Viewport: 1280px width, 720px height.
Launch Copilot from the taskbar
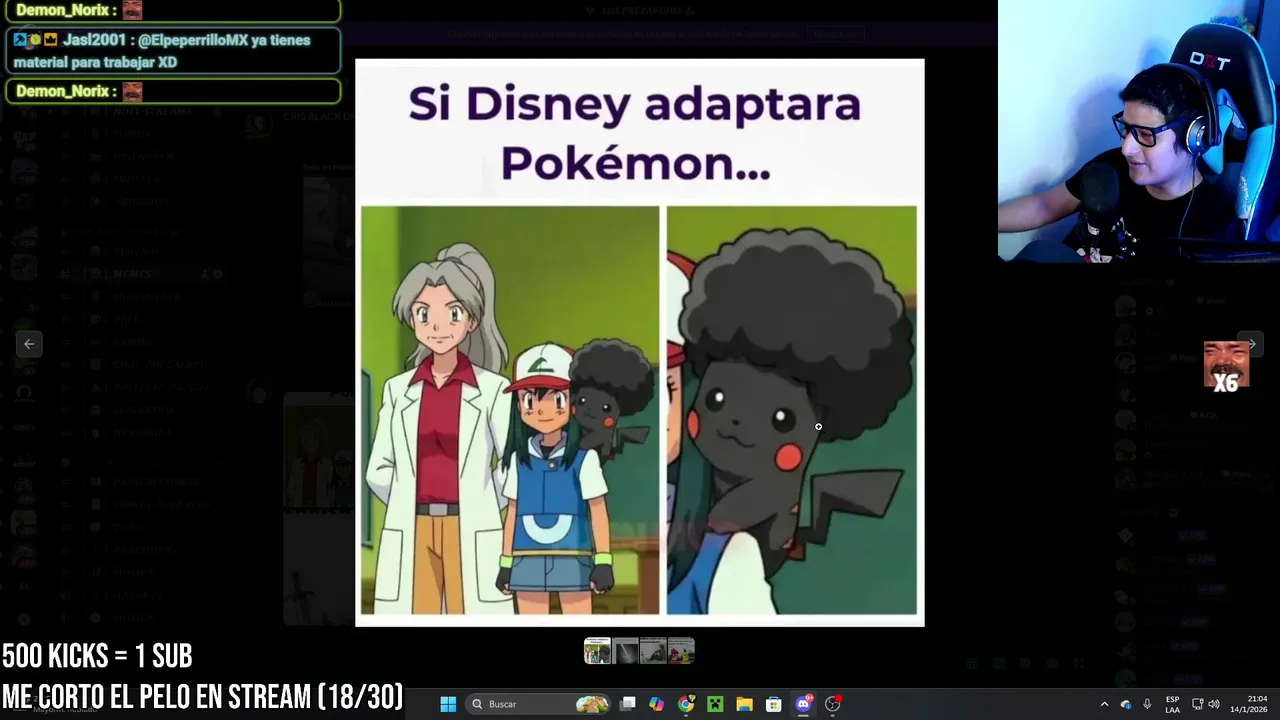tap(656, 704)
